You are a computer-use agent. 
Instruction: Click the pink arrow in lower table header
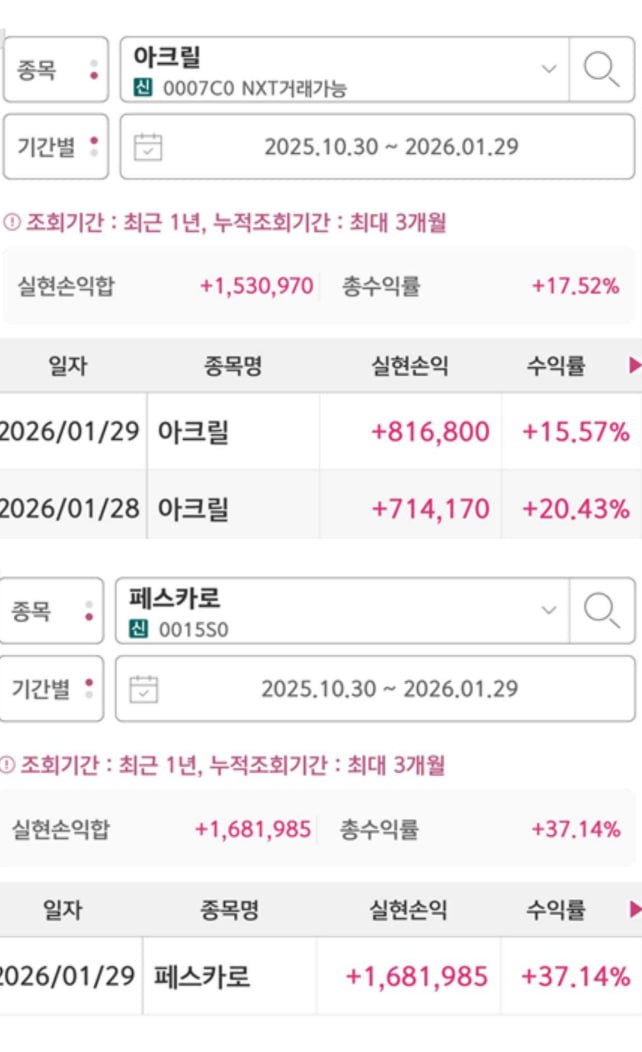634,910
